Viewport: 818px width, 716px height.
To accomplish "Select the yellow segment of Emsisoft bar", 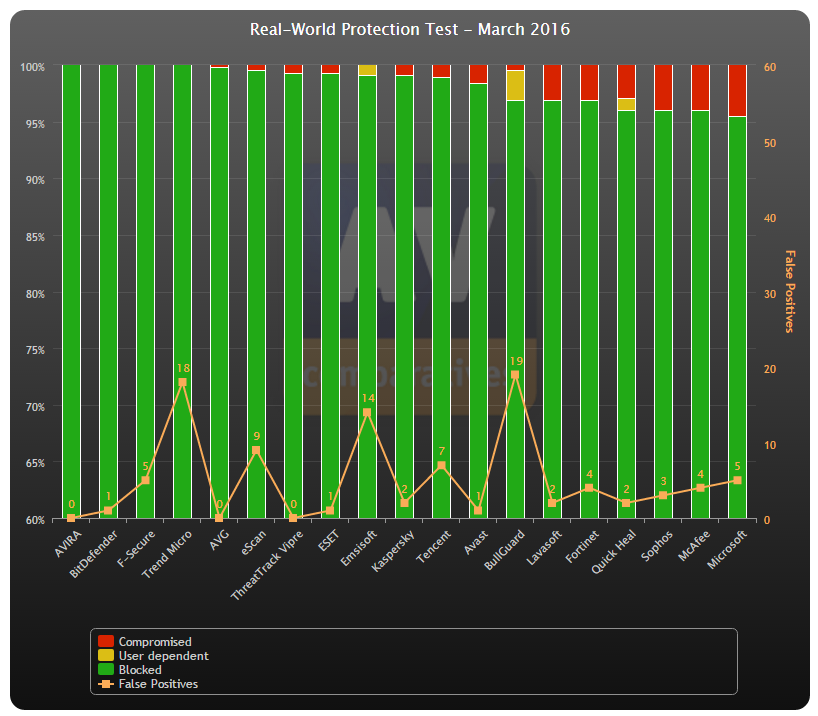I will (367, 70).
